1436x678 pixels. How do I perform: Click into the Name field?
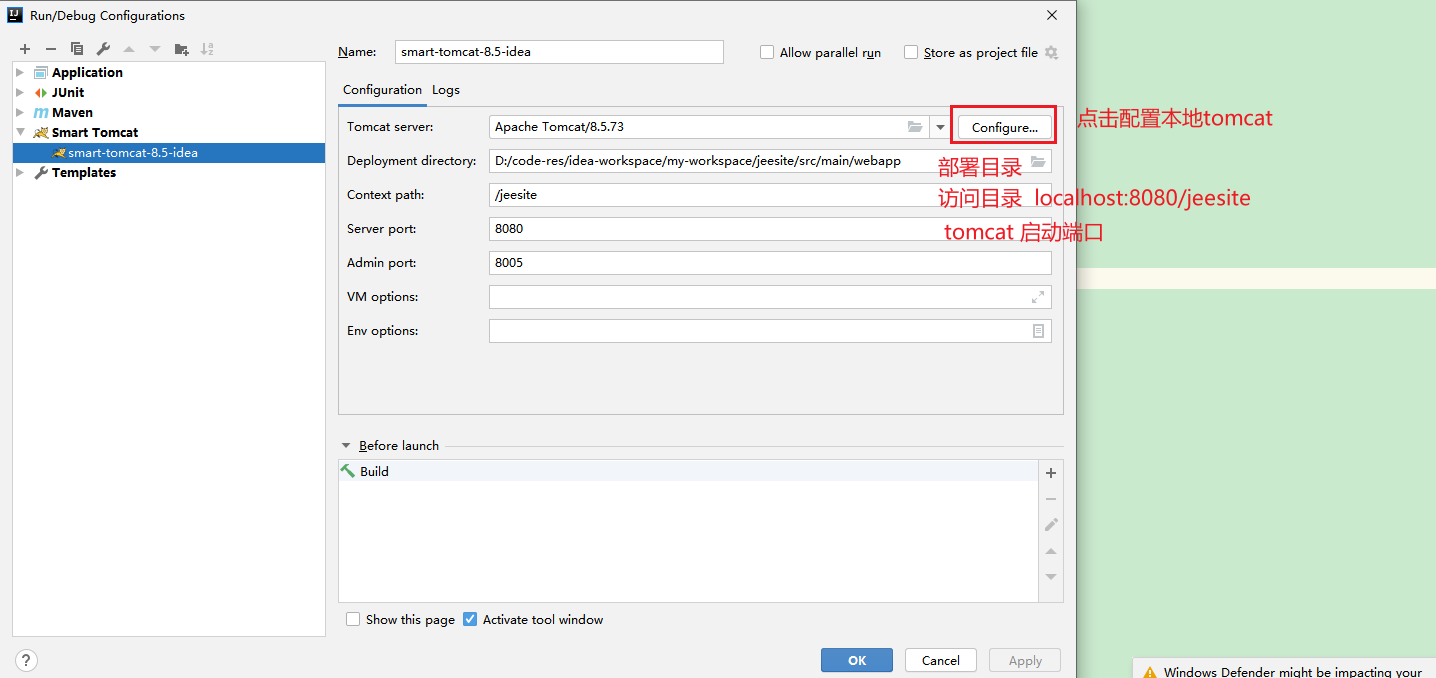pos(558,52)
